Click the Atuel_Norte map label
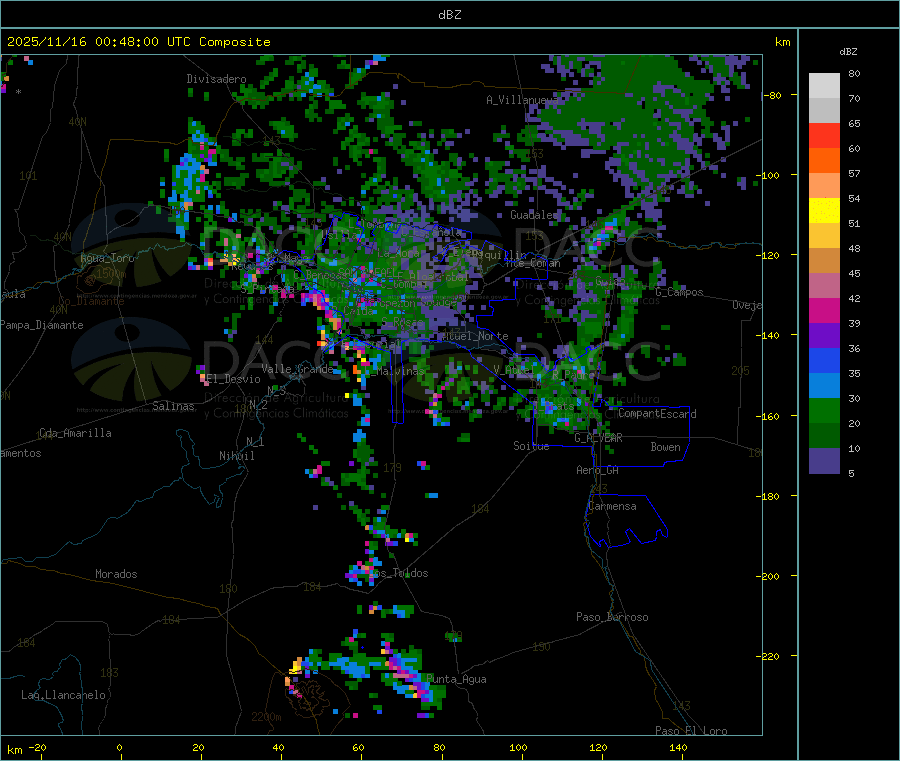 (475, 336)
